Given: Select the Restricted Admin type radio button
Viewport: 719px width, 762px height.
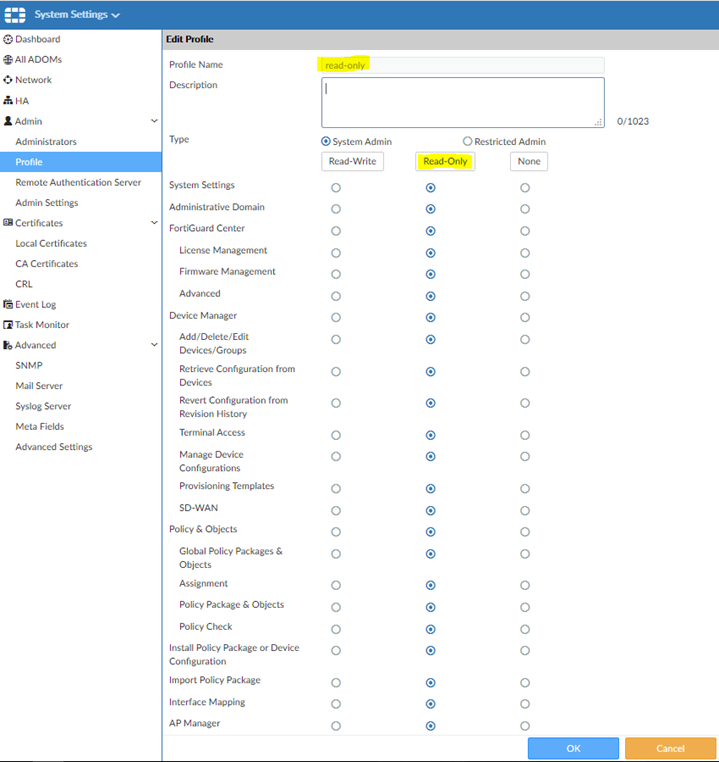Looking at the screenshot, I should click(467, 142).
